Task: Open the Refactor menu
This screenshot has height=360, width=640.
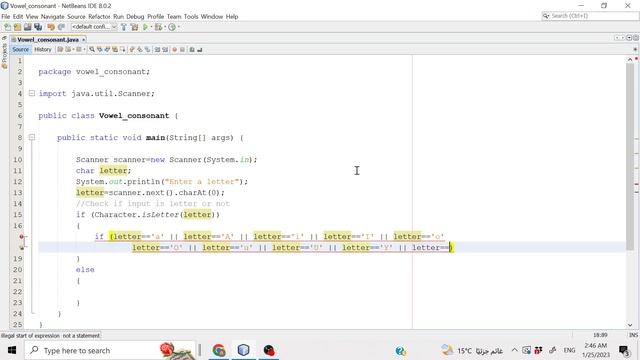Action: click(x=99, y=17)
